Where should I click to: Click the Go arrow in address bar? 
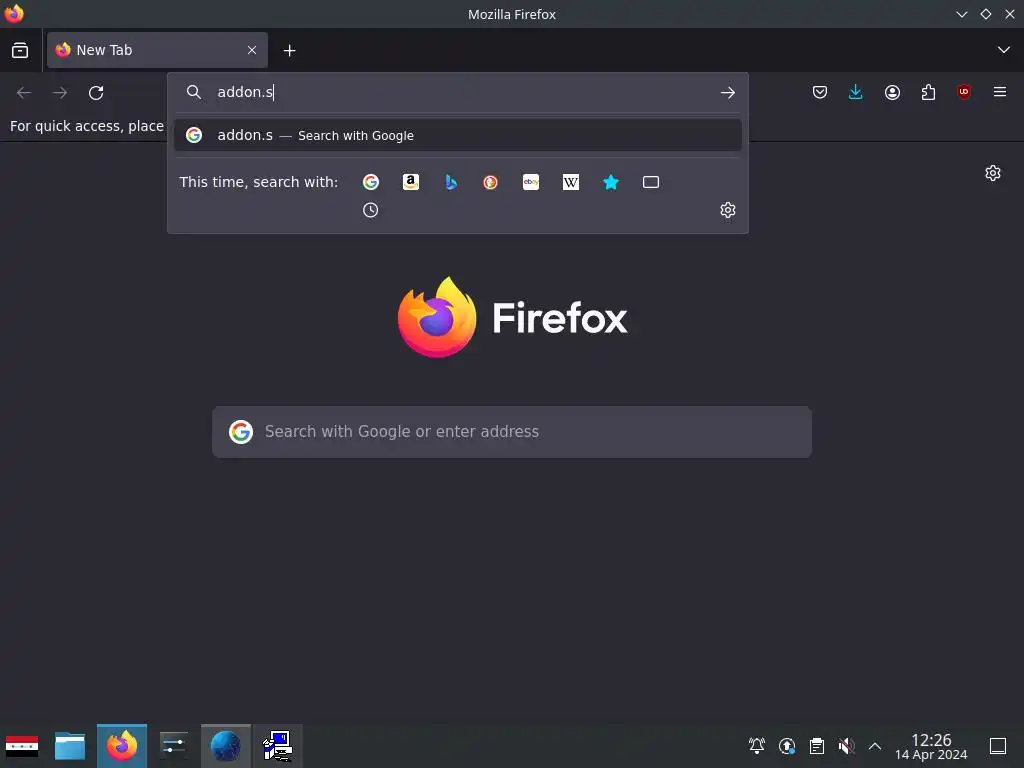pyautogui.click(x=728, y=93)
